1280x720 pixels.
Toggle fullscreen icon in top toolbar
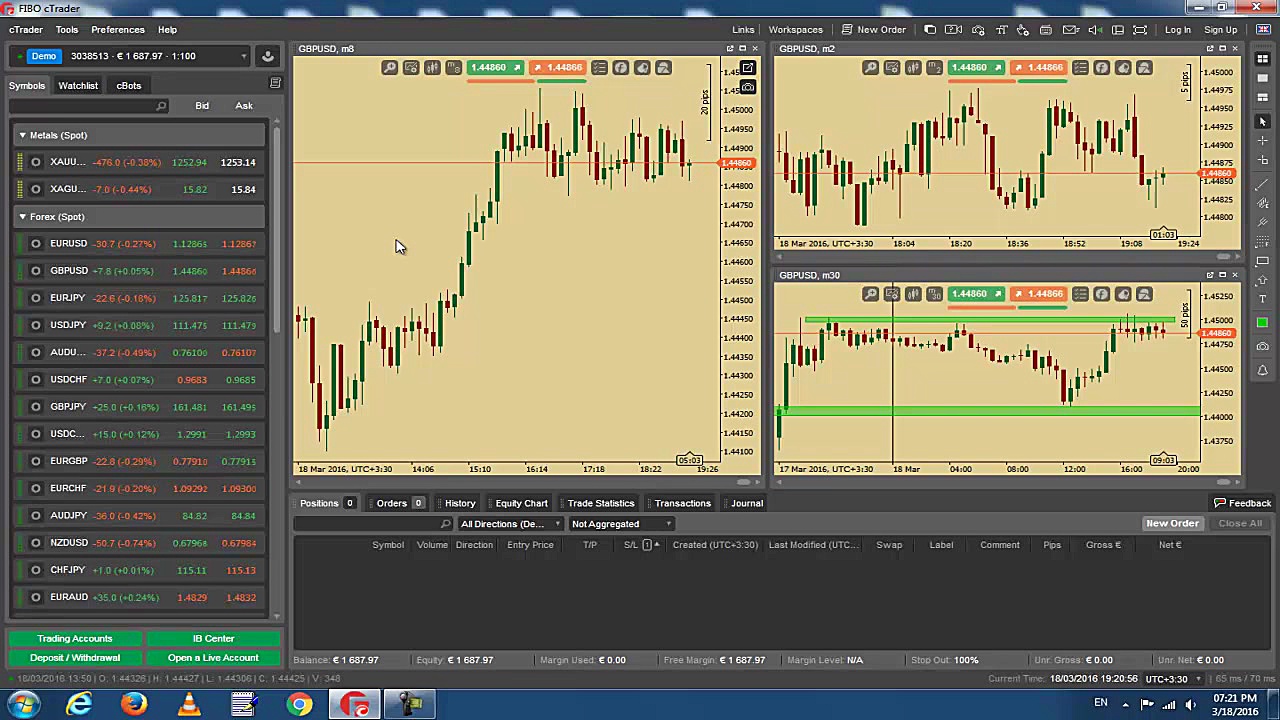pyautogui.click(x=1140, y=30)
